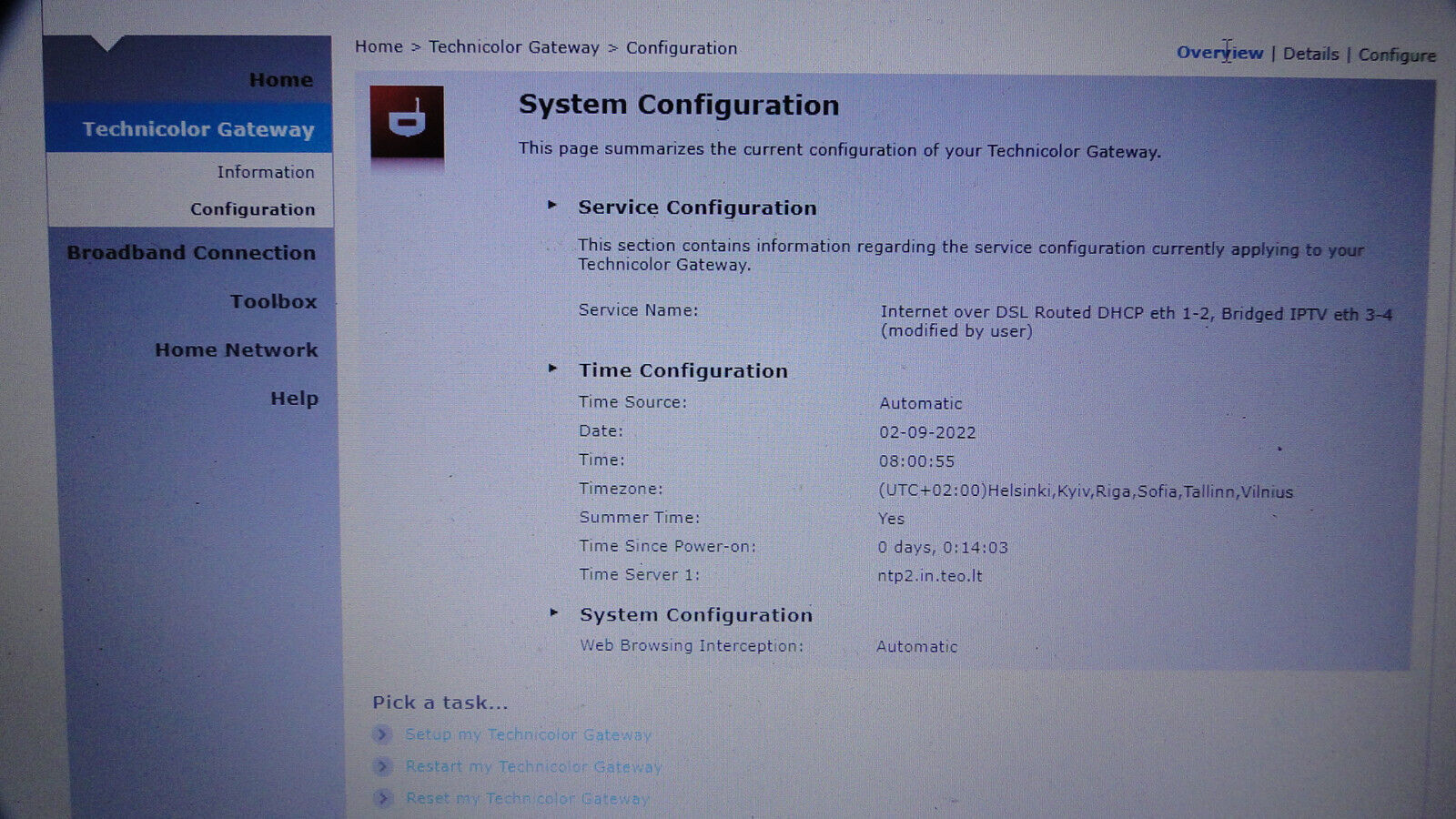Click the time value 08:00:55
The image size is (1456, 819).
pos(916,461)
